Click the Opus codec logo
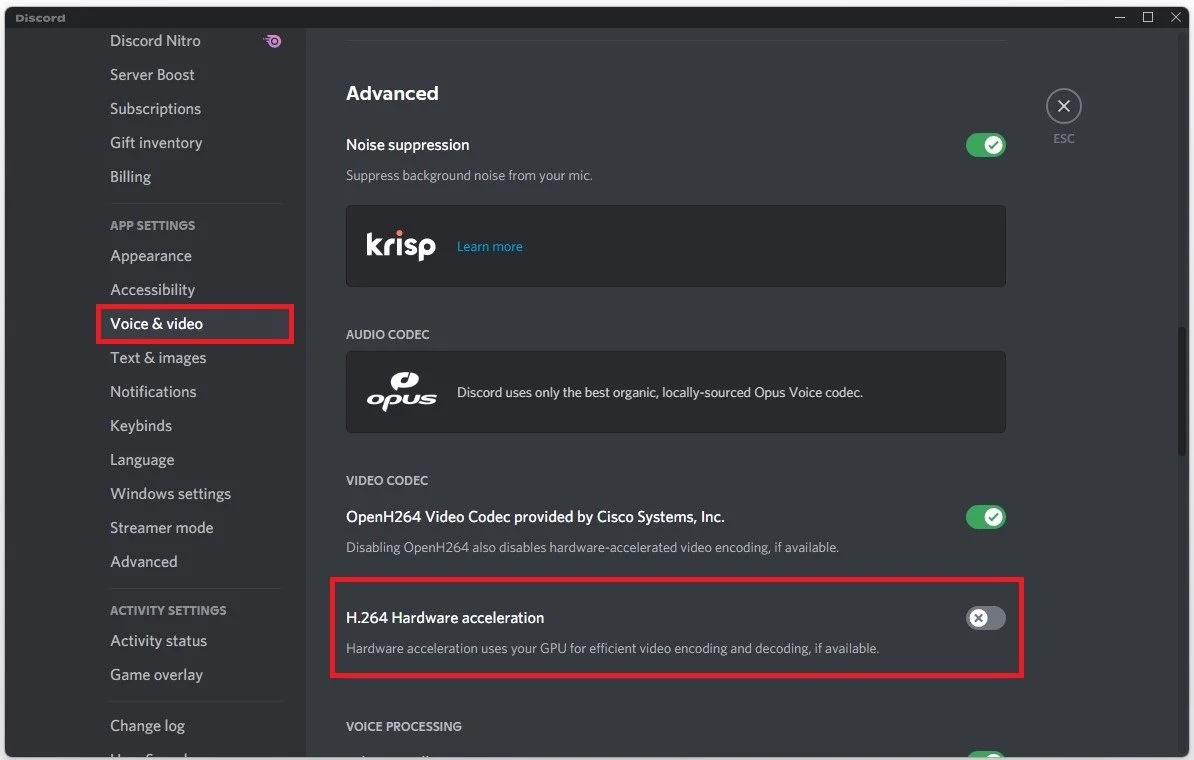Screen dimensions: 1194x760 click(x=401, y=391)
